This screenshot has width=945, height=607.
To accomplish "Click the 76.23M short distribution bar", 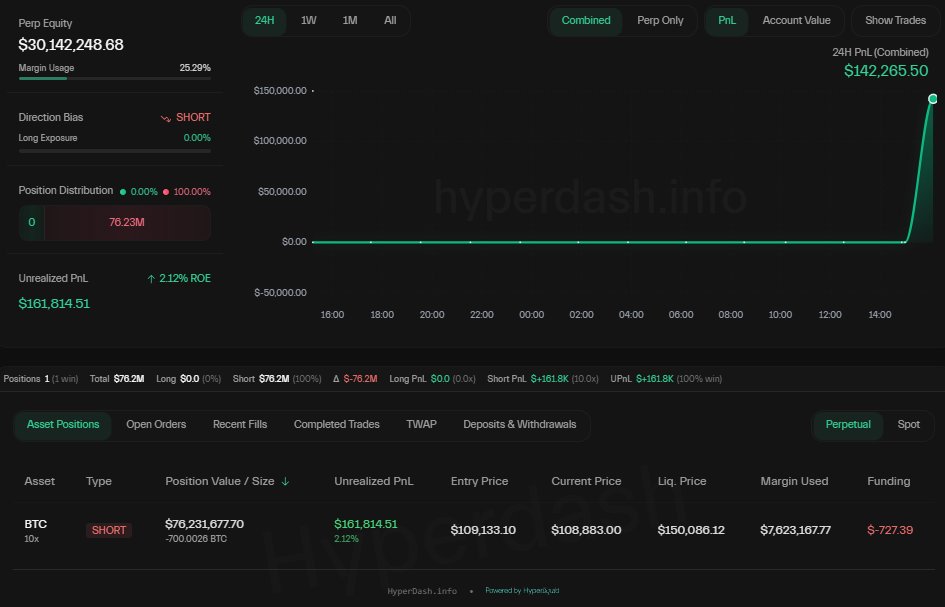I will [127, 222].
